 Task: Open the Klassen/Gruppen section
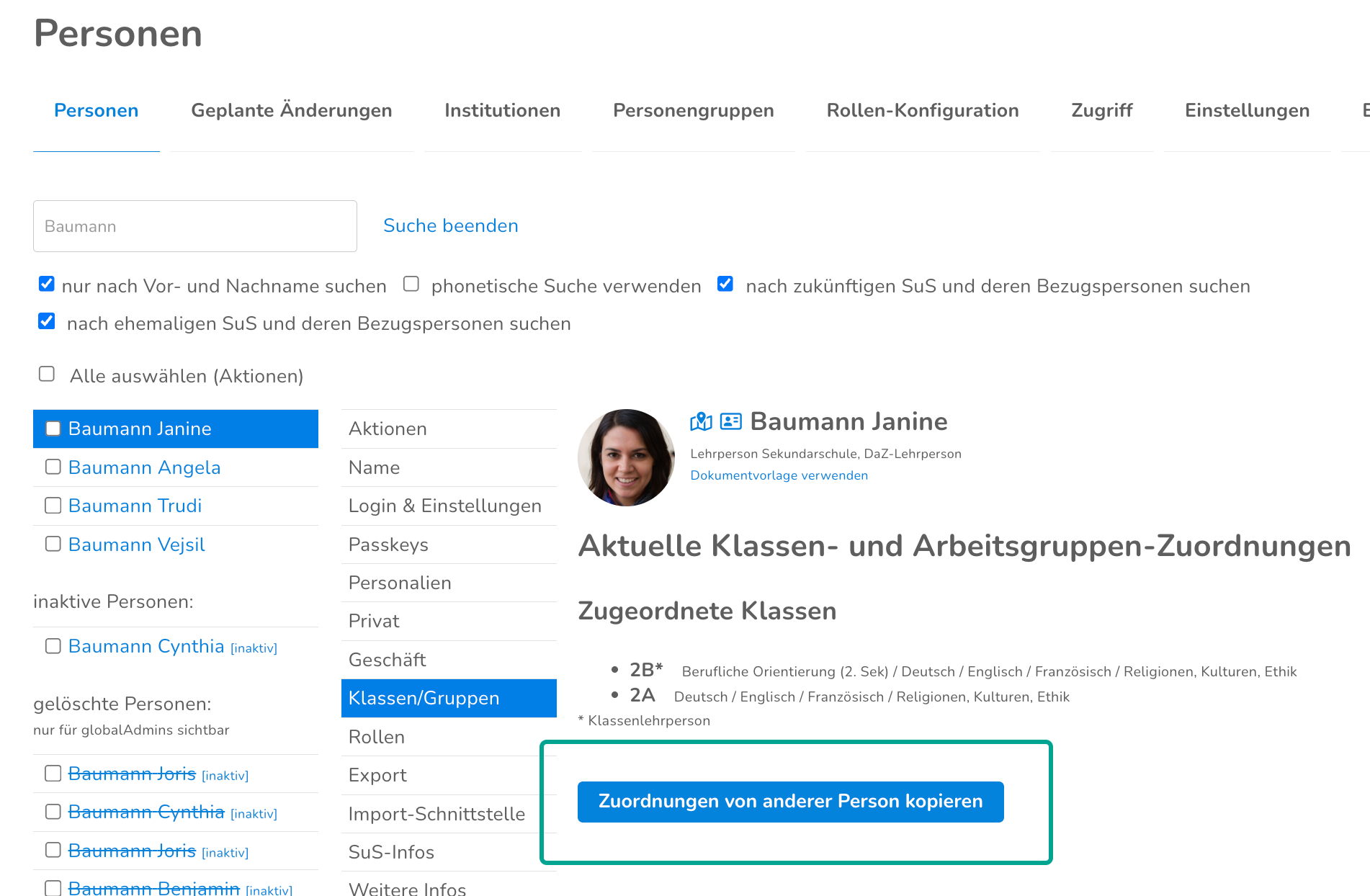(x=449, y=698)
